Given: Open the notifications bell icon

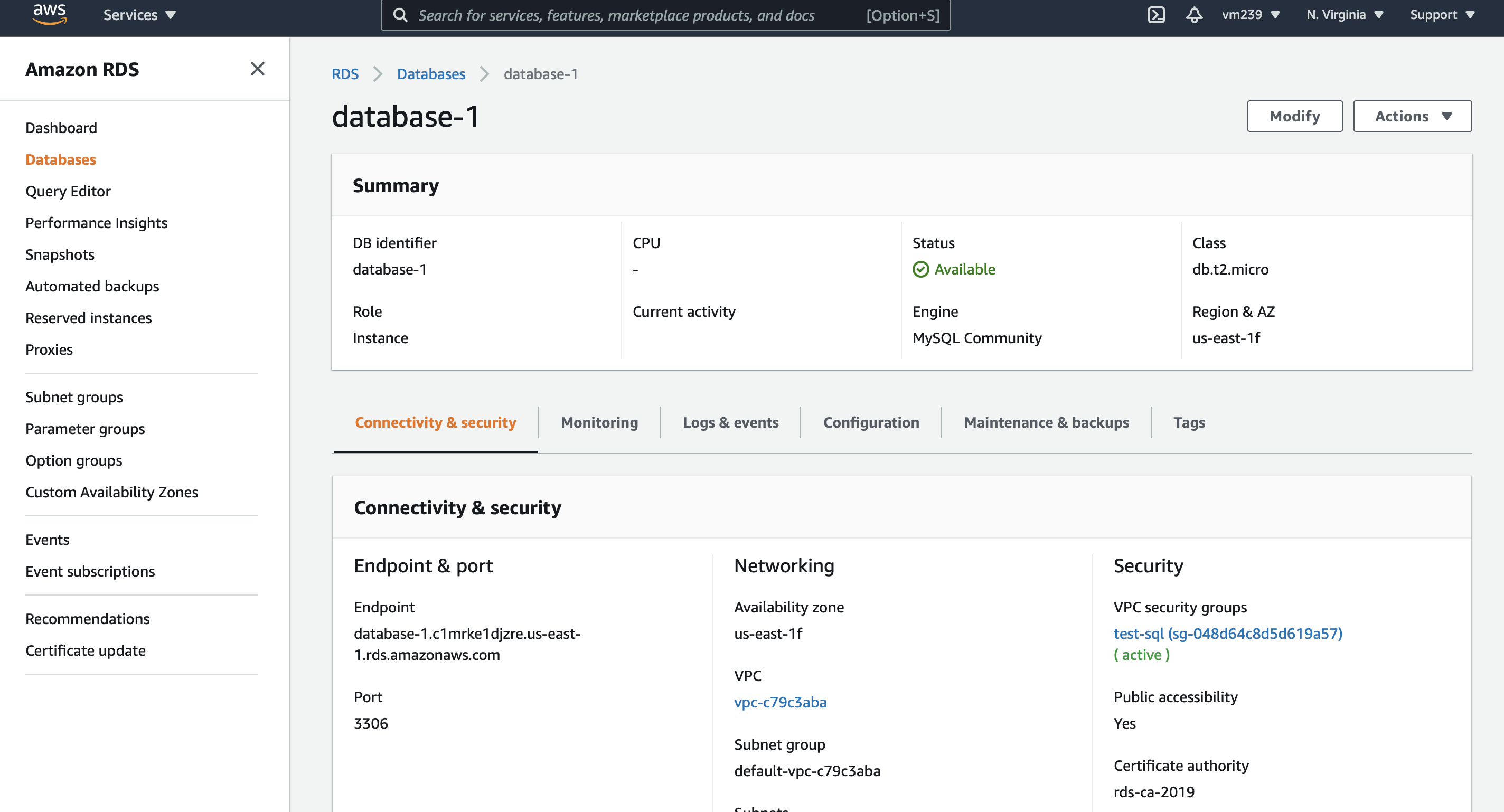Looking at the screenshot, I should (1194, 15).
